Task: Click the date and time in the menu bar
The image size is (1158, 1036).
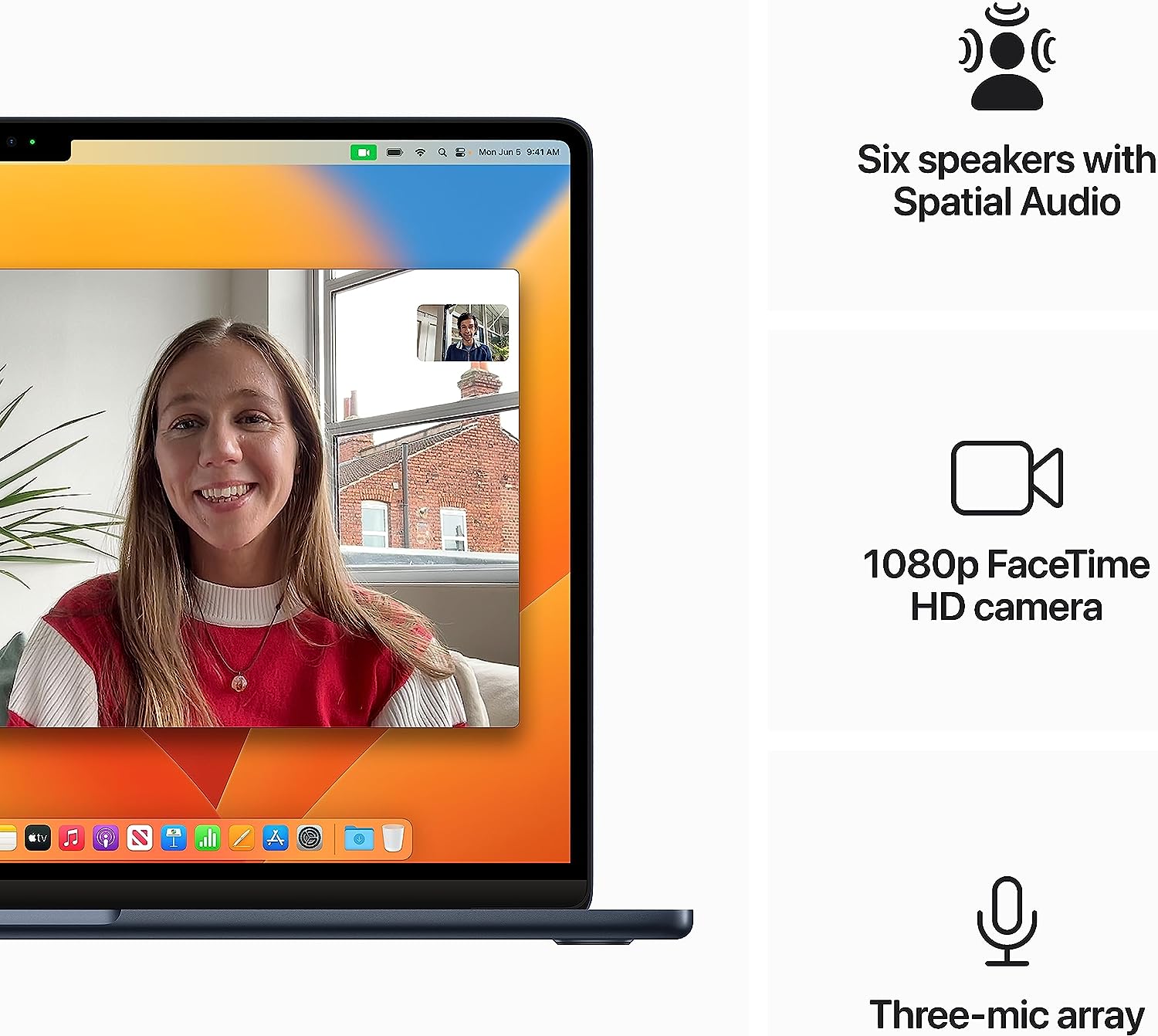Action: 519,152
